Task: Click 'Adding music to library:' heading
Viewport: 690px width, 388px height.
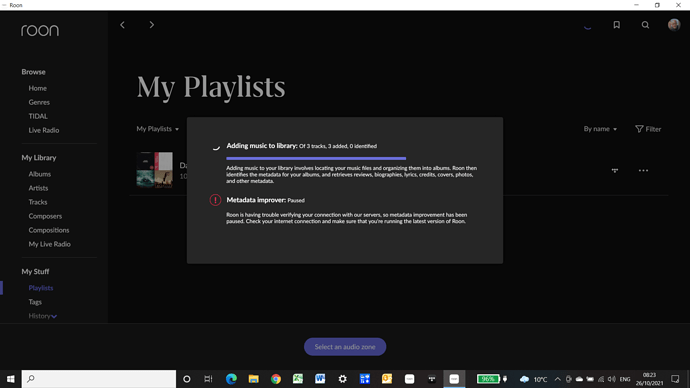Action: (x=262, y=146)
